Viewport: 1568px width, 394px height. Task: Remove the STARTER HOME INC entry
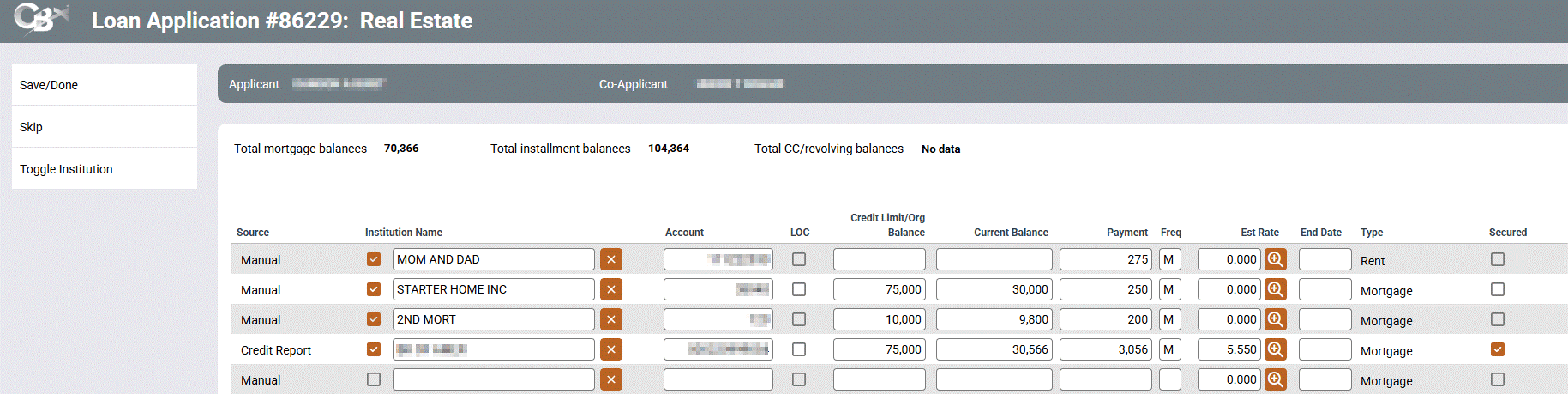pyautogui.click(x=611, y=289)
